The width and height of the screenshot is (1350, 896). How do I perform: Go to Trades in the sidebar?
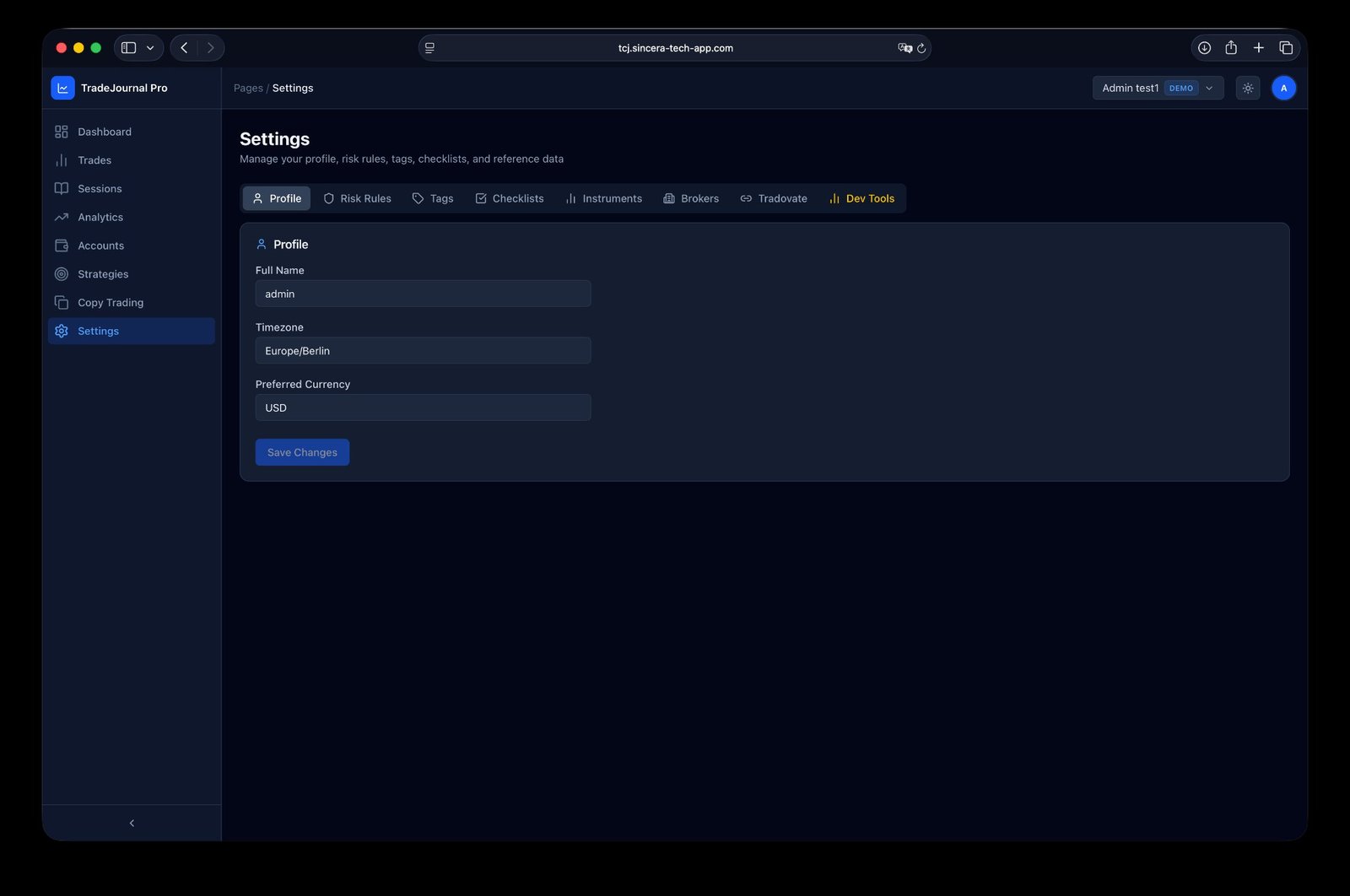[94, 160]
